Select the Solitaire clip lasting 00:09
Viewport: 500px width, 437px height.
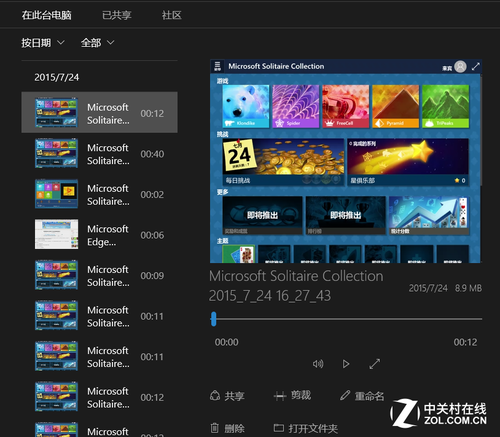99,275
